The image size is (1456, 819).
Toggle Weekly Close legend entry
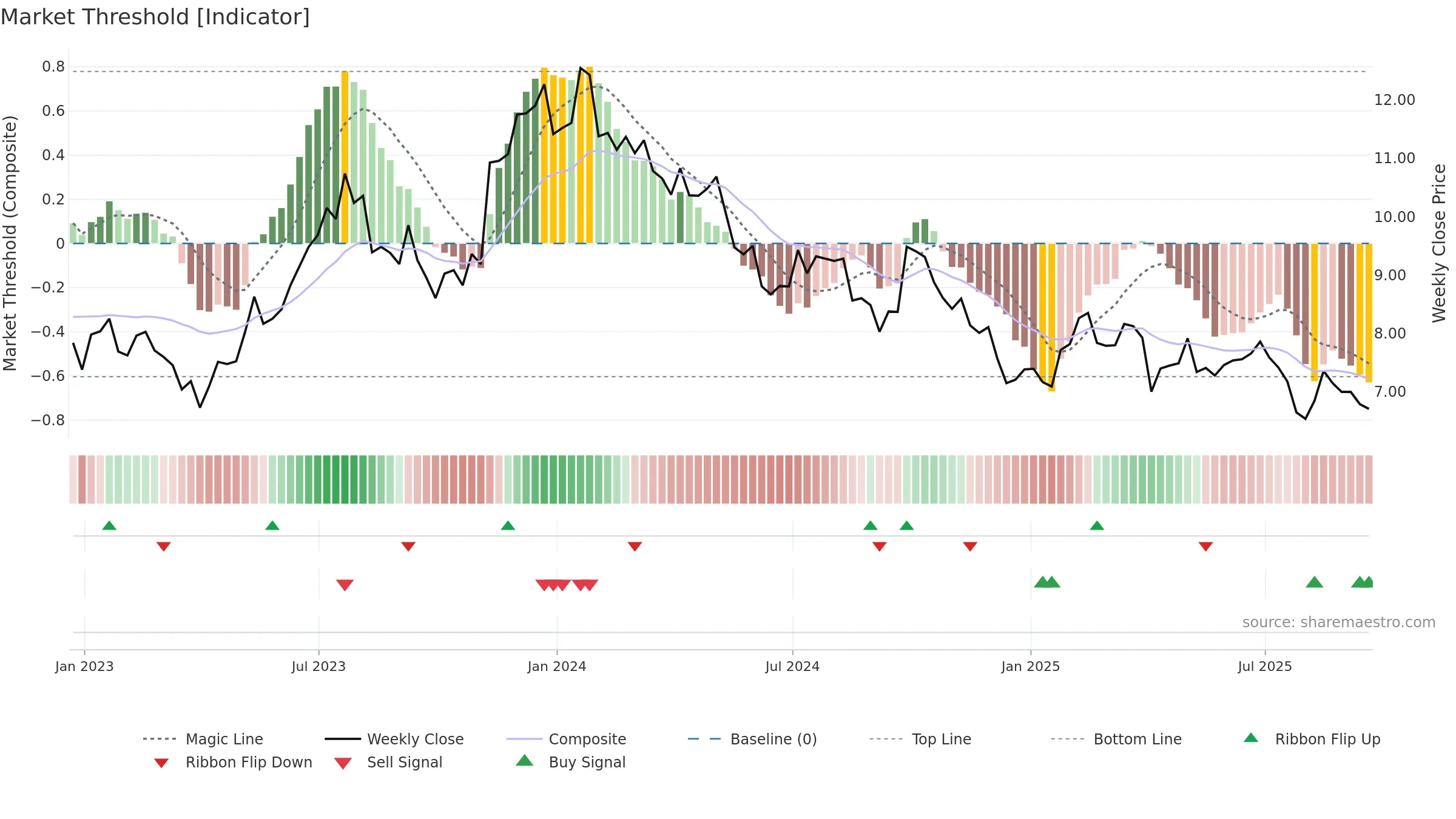pos(394,739)
